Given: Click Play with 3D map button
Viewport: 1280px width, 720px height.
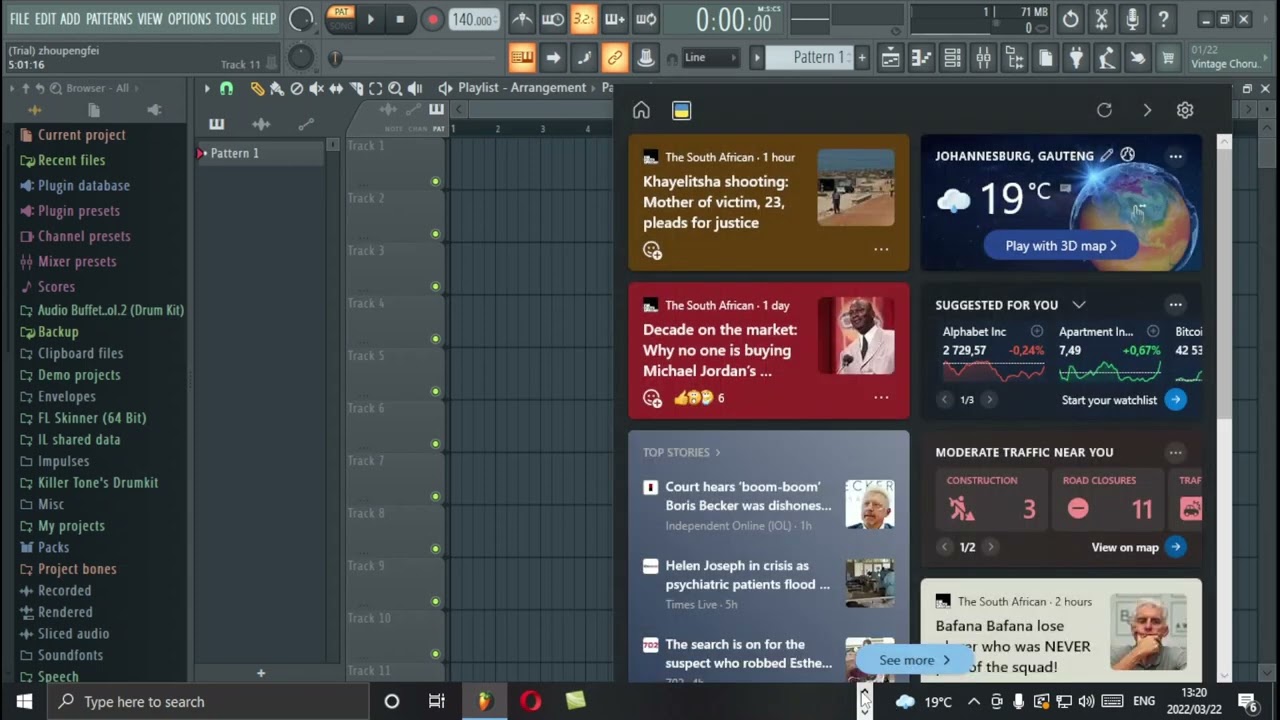Looking at the screenshot, I should [1061, 246].
